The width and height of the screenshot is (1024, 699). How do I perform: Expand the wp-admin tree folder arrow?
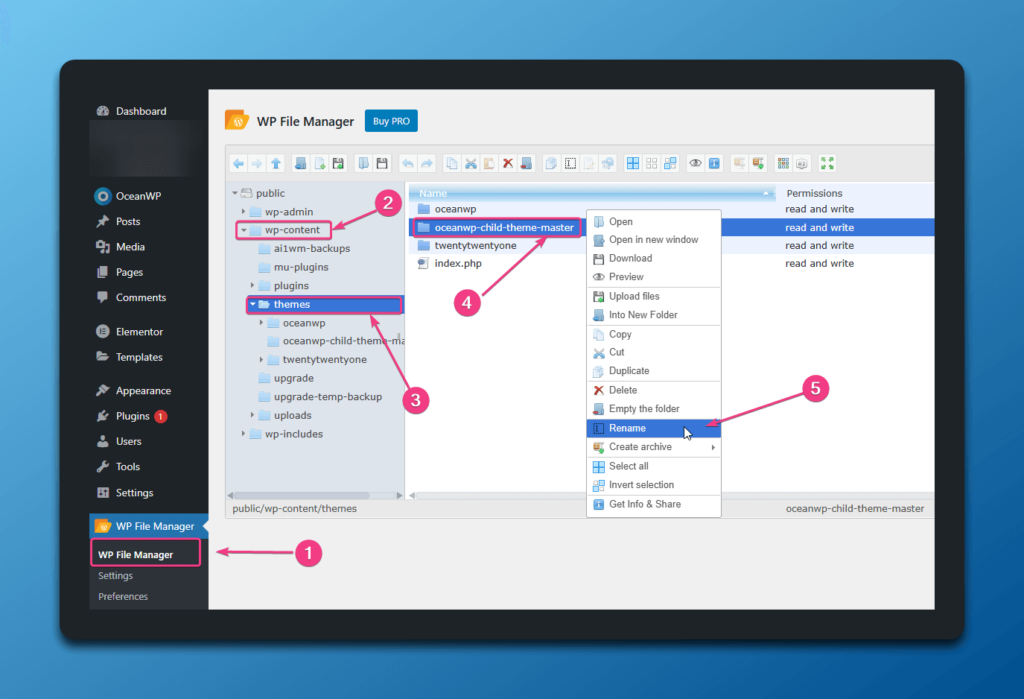[x=244, y=212]
